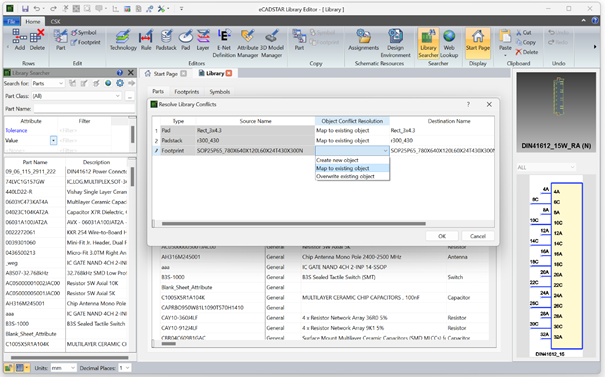Switch to the CSK ribbon tab

point(55,22)
